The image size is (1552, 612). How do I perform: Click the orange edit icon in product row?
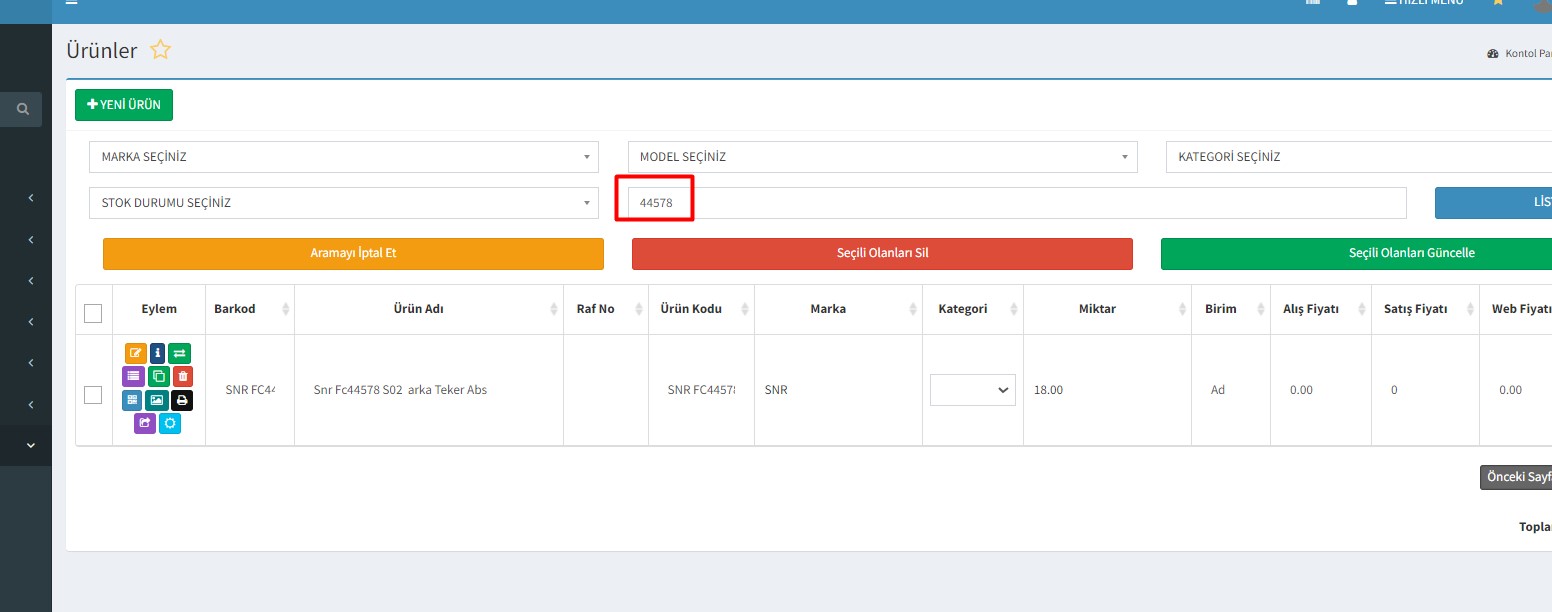(x=135, y=353)
